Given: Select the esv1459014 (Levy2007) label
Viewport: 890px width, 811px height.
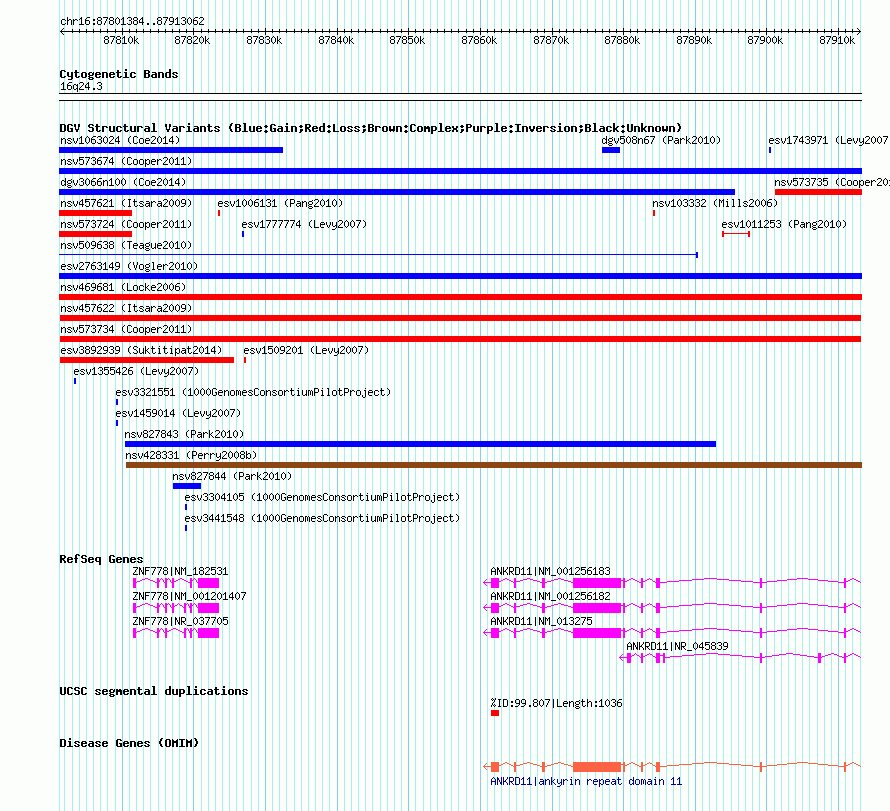Looking at the screenshot, I should click(x=178, y=413).
